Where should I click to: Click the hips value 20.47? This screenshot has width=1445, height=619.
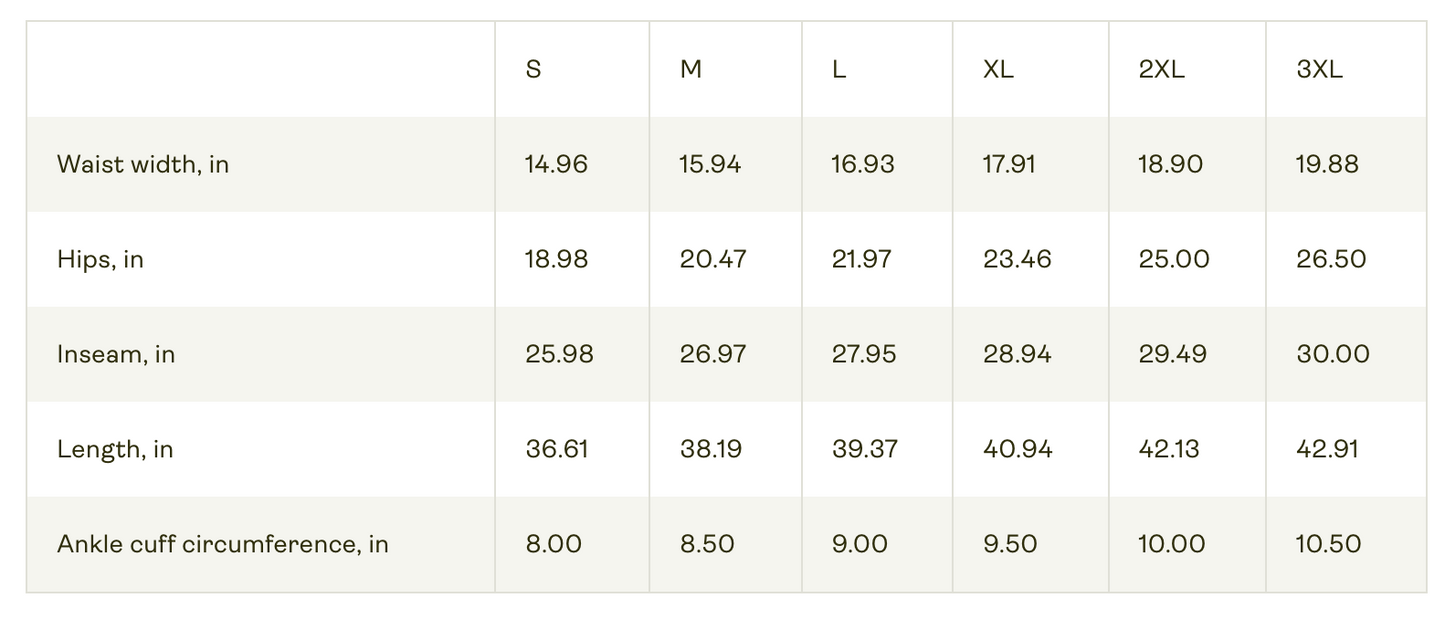[712, 259]
